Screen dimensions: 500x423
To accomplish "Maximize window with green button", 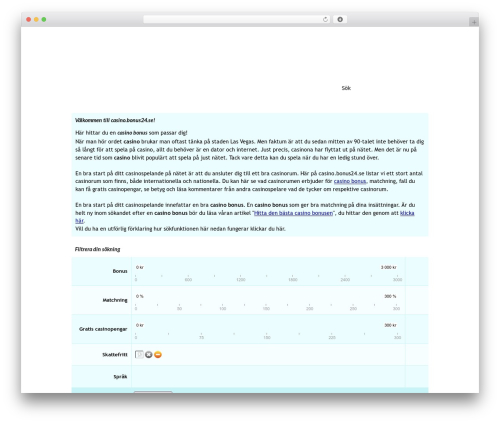I will coord(44,20).
